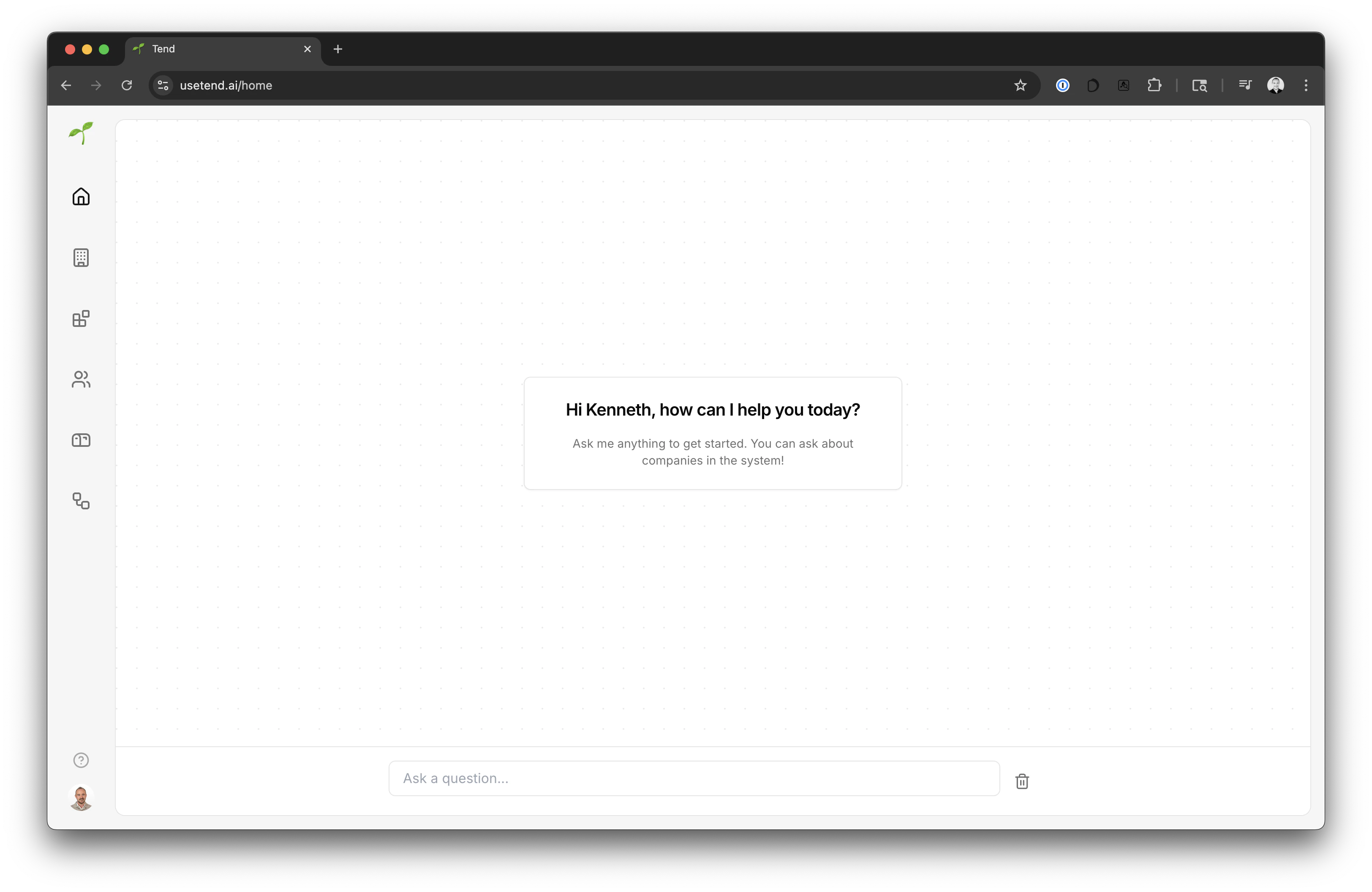Image resolution: width=1372 pixels, height=892 pixels.
Task: Toggle the bookmark star for this page
Action: click(x=1021, y=85)
